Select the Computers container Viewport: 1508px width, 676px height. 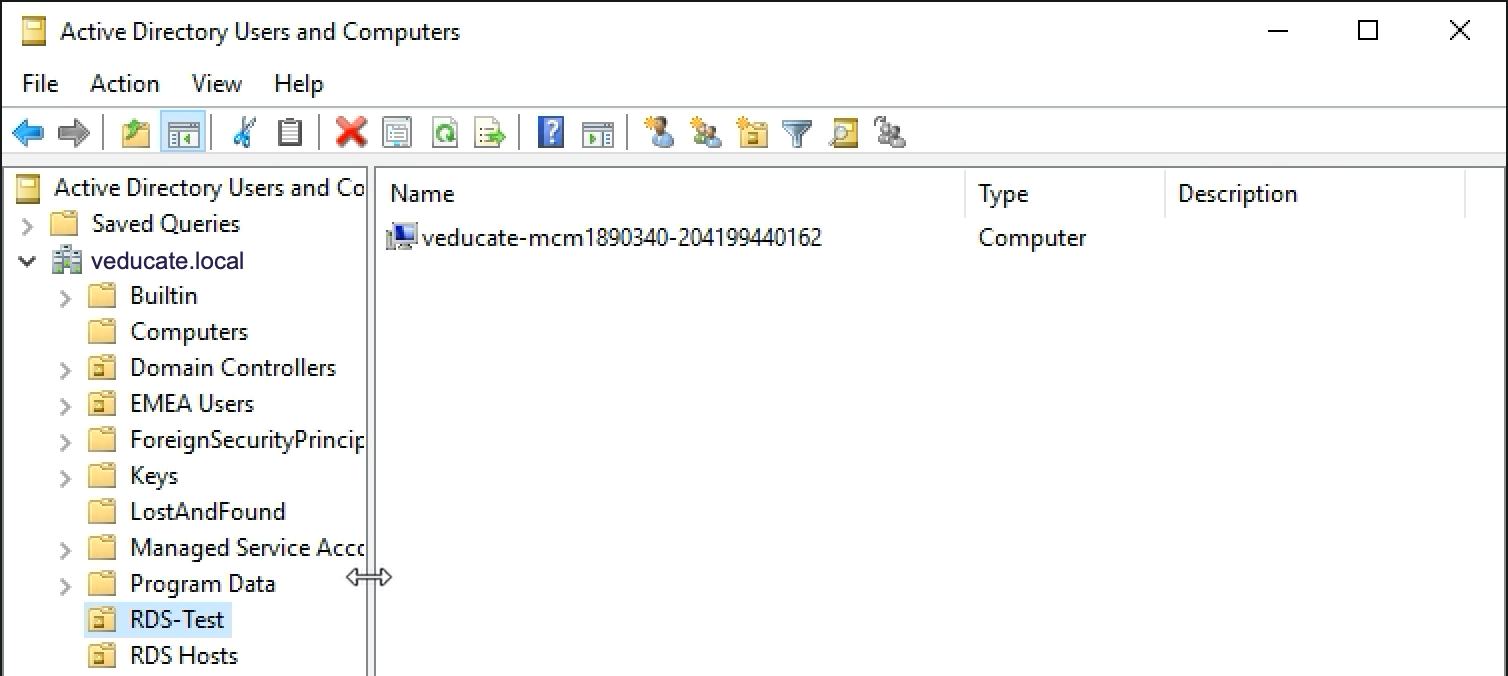pos(189,332)
